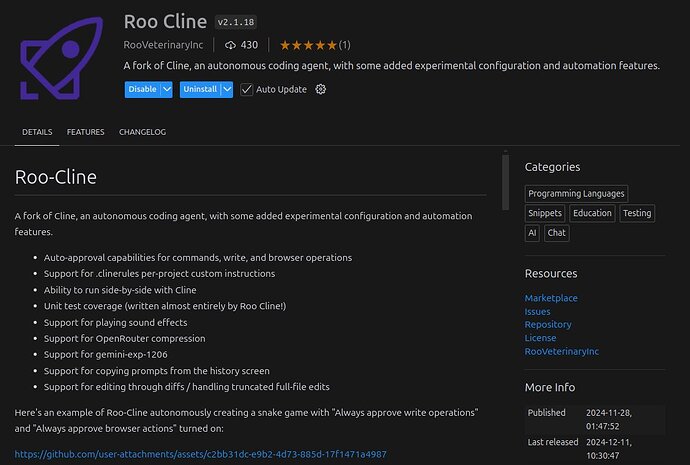The image size is (690, 465).
Task: Select the Testing category tag
Action: click(637, 213)
